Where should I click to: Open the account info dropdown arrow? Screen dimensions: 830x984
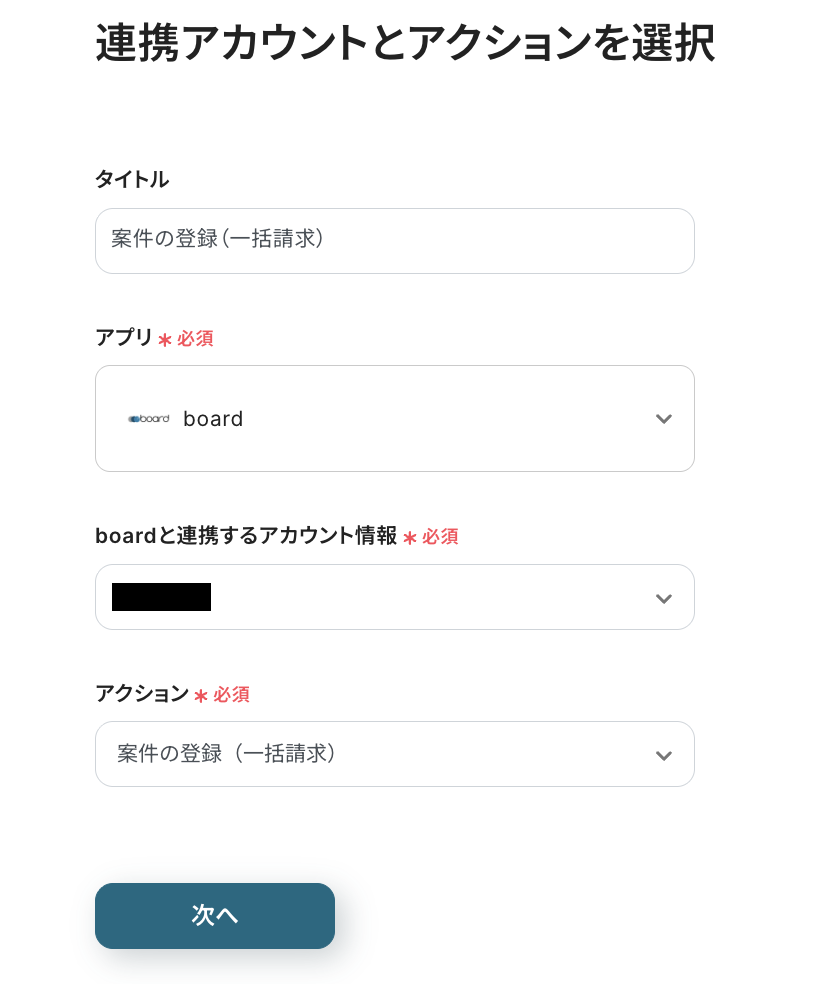pos(663,598)
